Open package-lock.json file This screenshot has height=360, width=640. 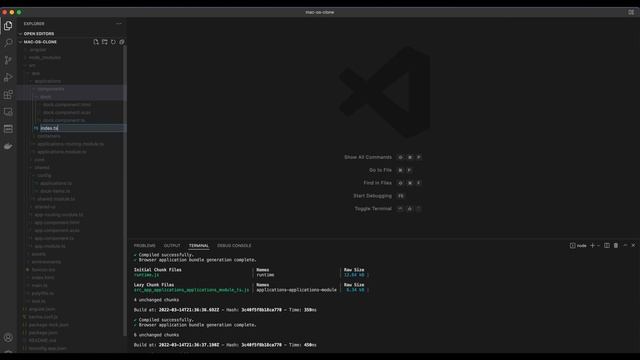49,325
